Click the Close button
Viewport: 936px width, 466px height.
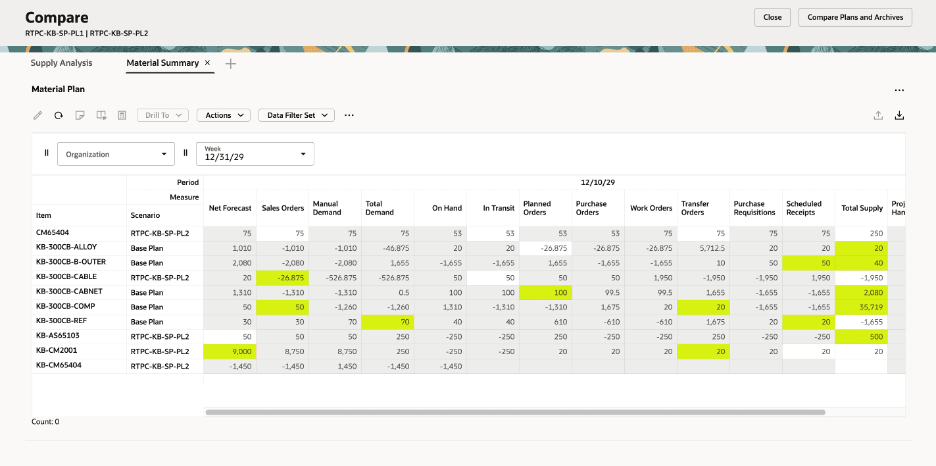click(772, 17)
